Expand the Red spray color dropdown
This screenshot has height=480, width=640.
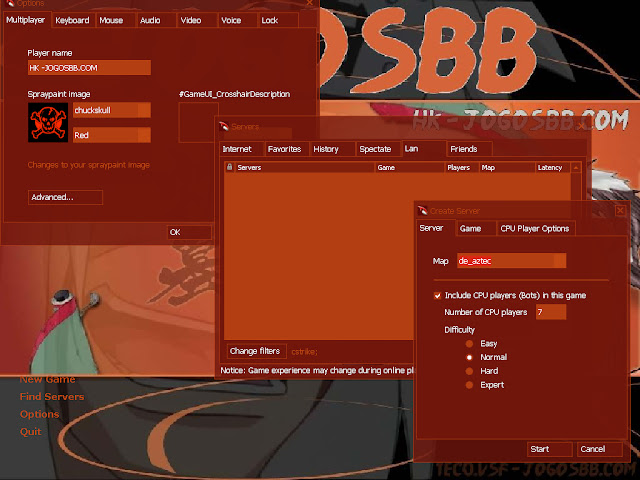(112, 135)
